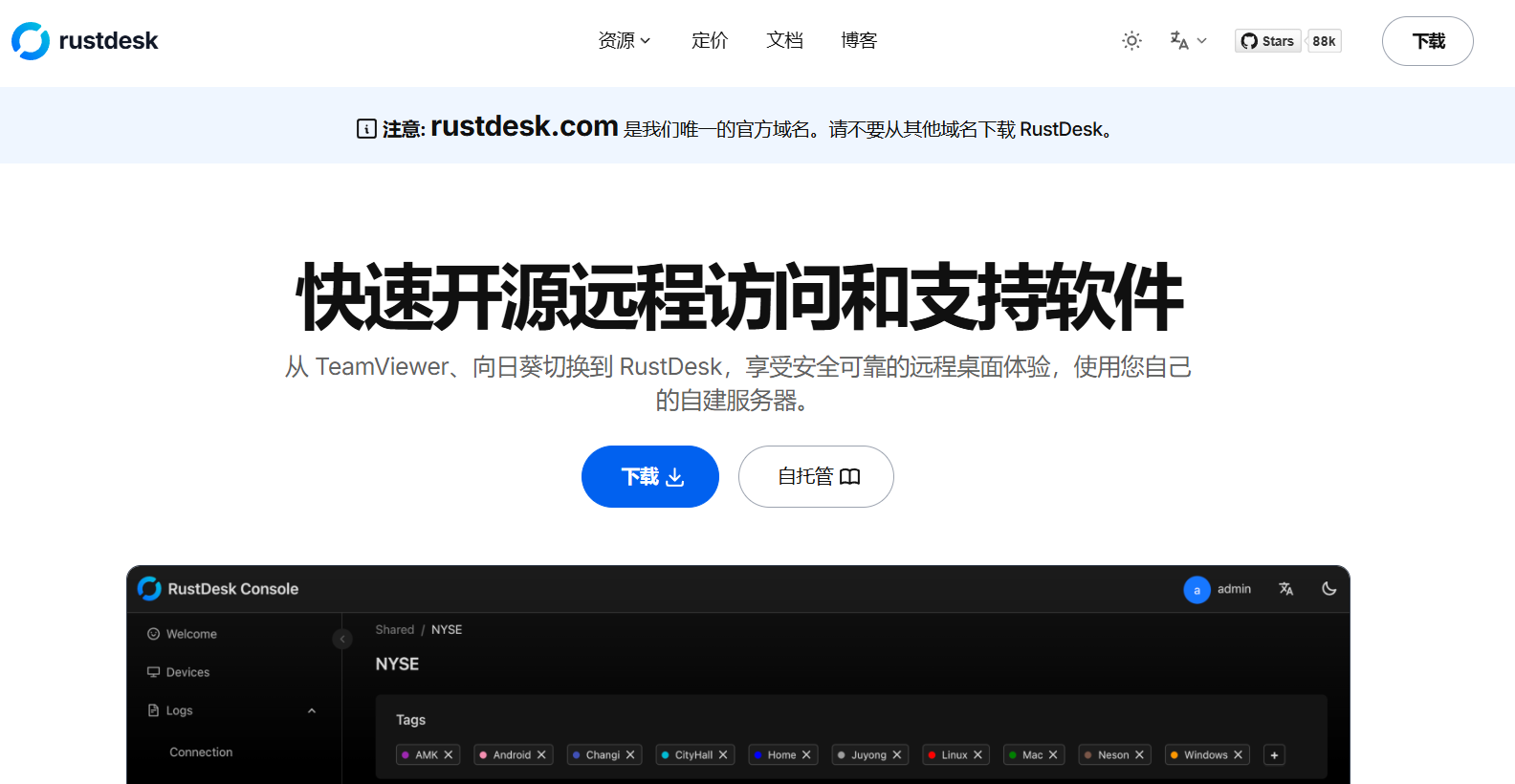Viewport: 1515px width, 784px height.
Task: Click the NYSE page title
Action: 397,664
